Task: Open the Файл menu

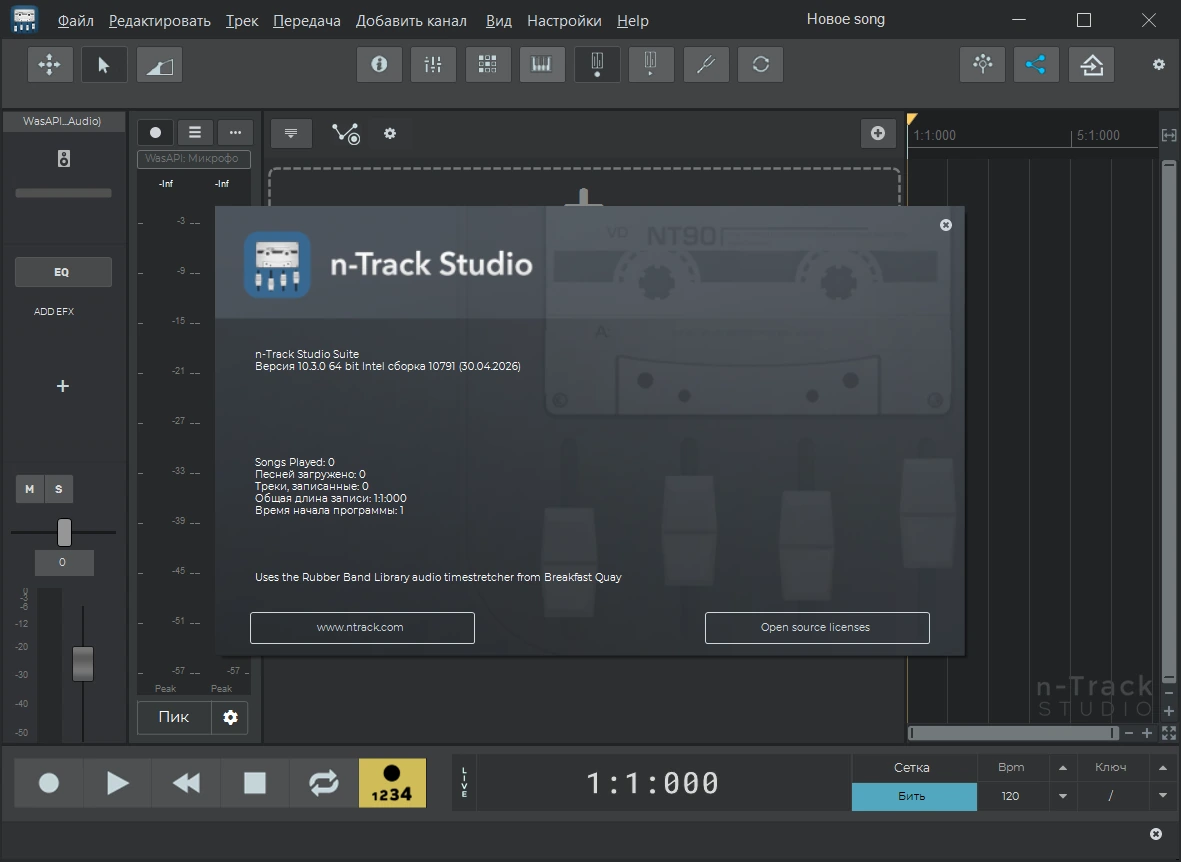Action: 76,21
